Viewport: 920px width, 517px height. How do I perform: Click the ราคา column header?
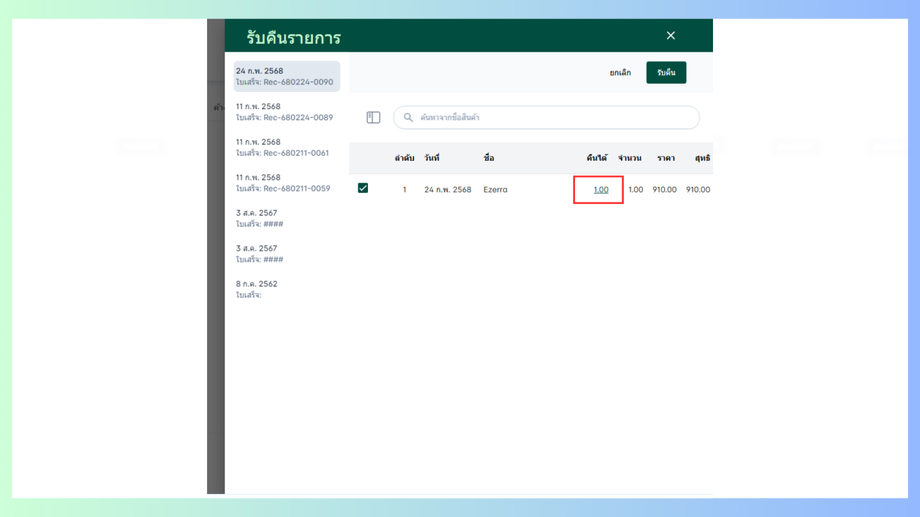pyautogui.click(x=666, y=158)
